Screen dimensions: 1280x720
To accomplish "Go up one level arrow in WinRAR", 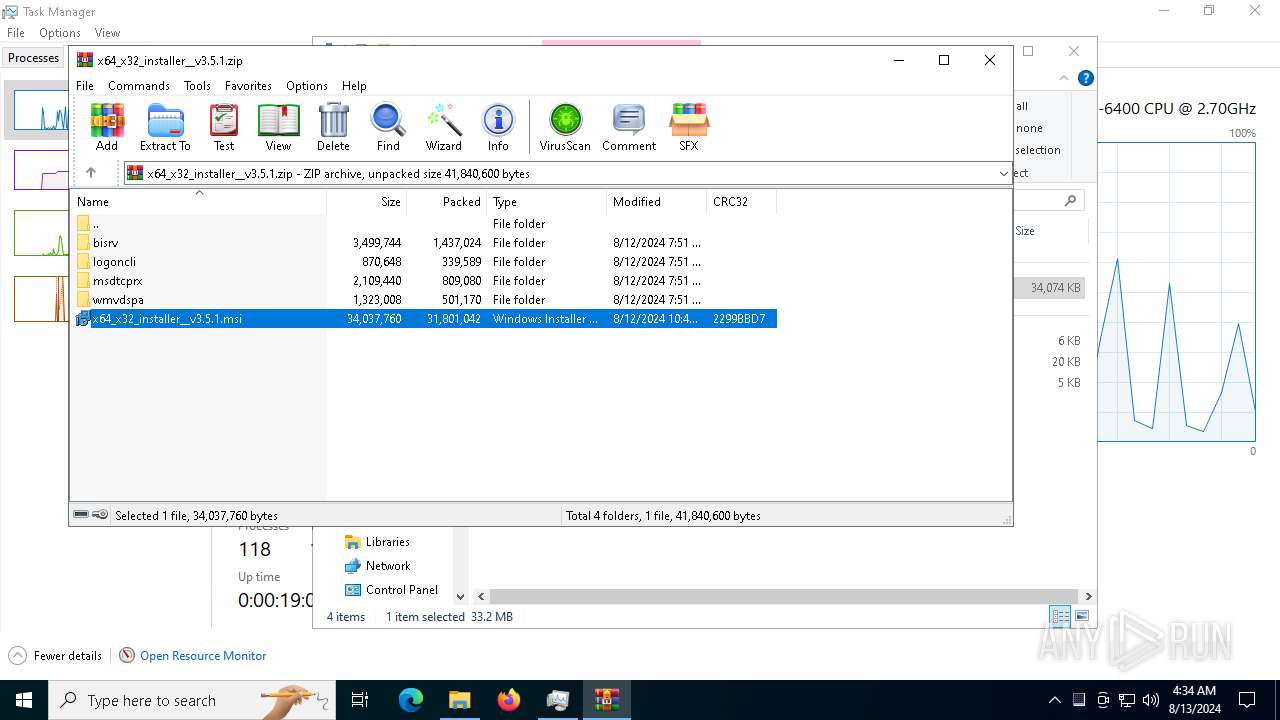I will tap(91, 173).
